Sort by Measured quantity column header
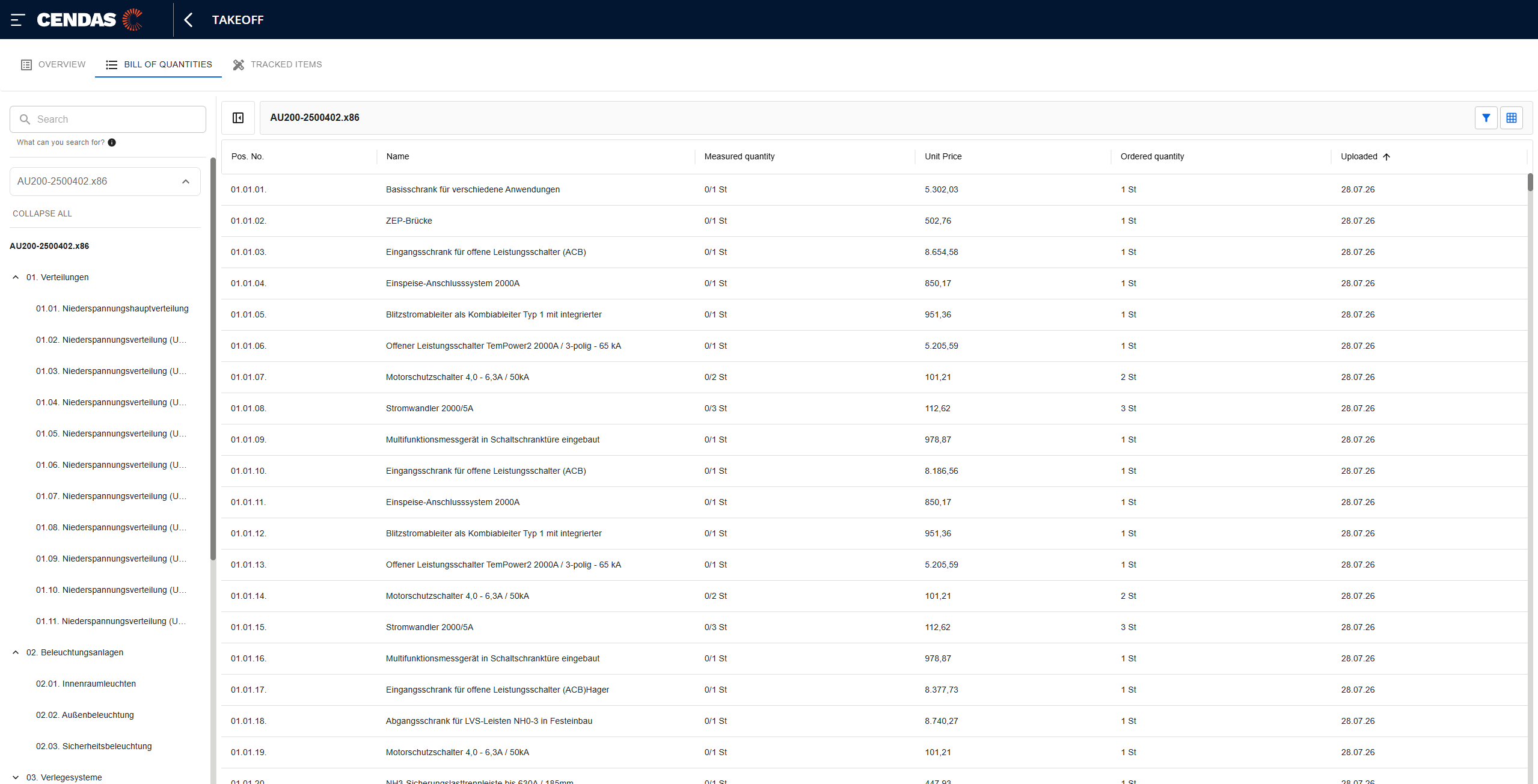Viewport: 1538px width, 784px height. pos(740,156)
